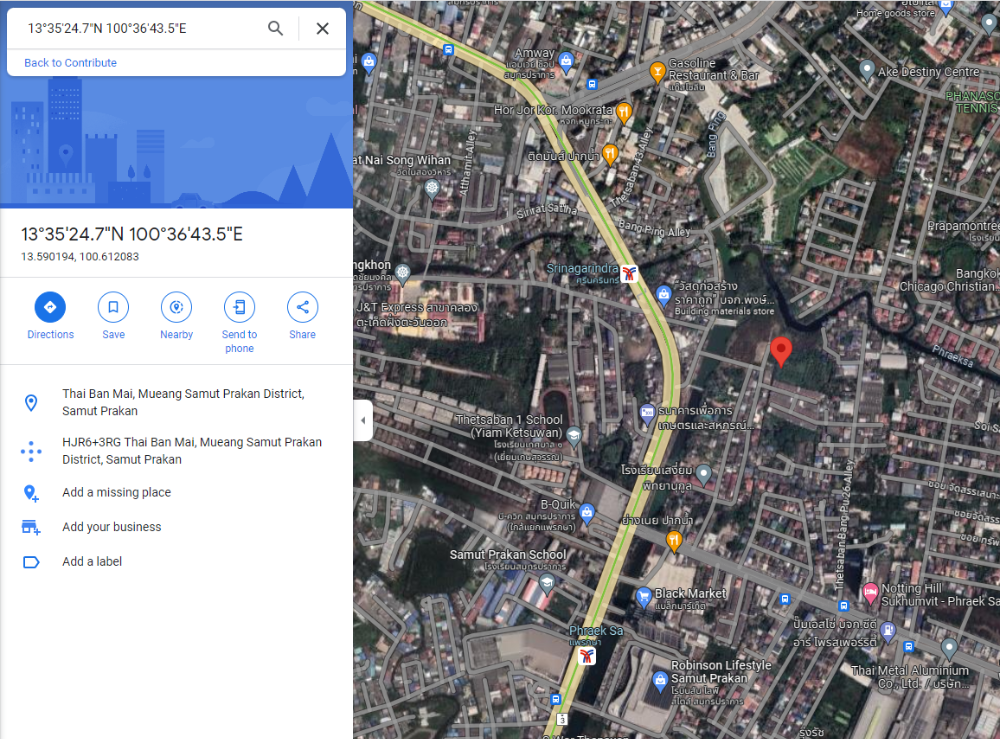Image resolution: width=1000 pixels, height=739 pixels.
Task: Open building materials store pin
Action: (x=664, y=295)
